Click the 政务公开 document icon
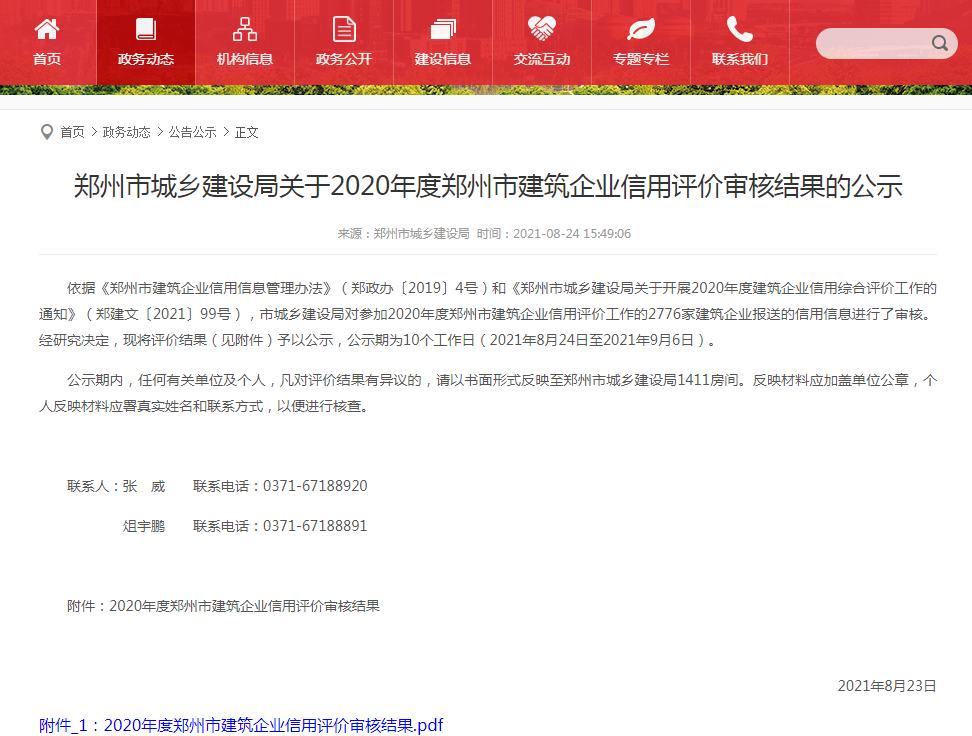This screenshot has height=736, width=972. (344, 28)
